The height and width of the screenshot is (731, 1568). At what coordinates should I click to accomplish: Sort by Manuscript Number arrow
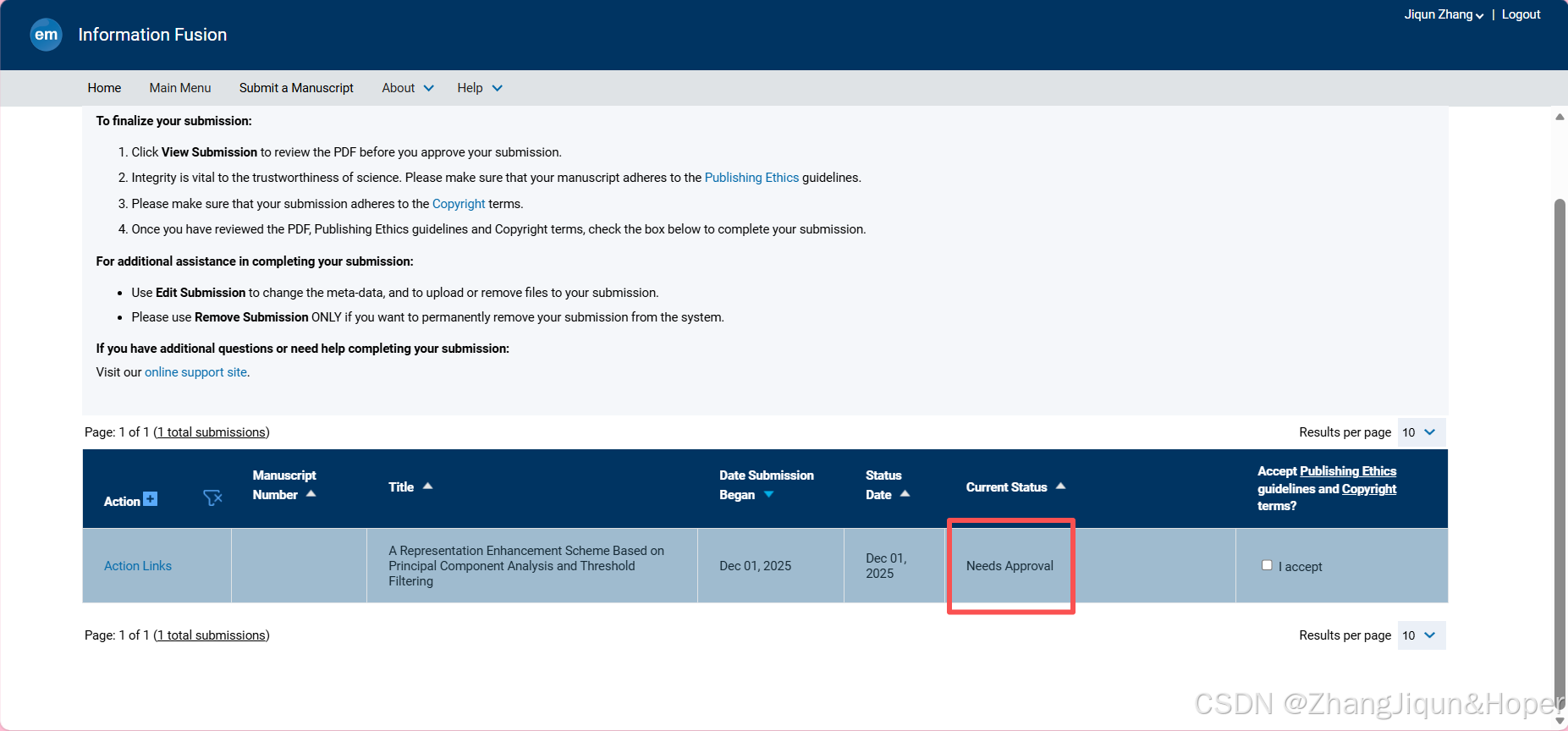(311, 494)
